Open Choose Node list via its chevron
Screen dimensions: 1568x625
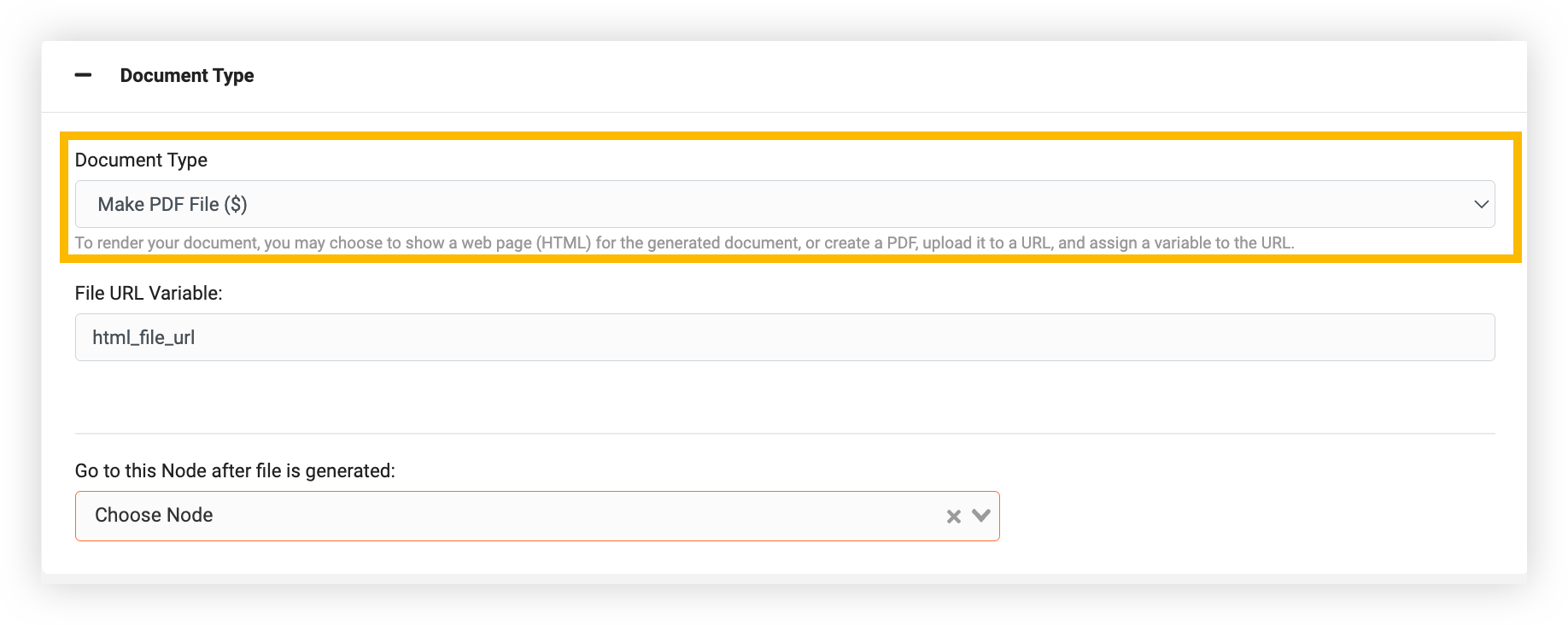(x=981, y=515)
